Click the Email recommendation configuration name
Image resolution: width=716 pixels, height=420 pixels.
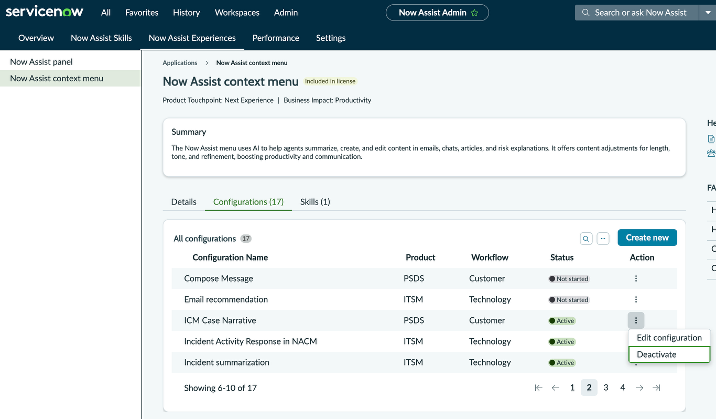point(226,299)
